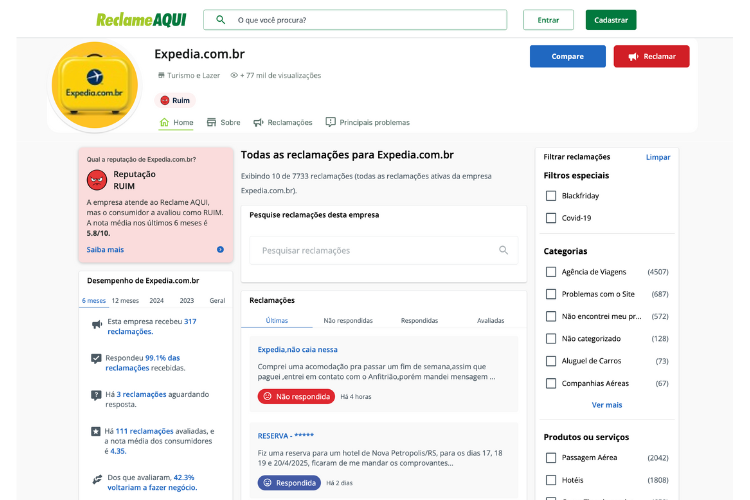Select the Não respondidas tab
The height and width of the screenshot is (500, 750).
[x=348, y=321]
